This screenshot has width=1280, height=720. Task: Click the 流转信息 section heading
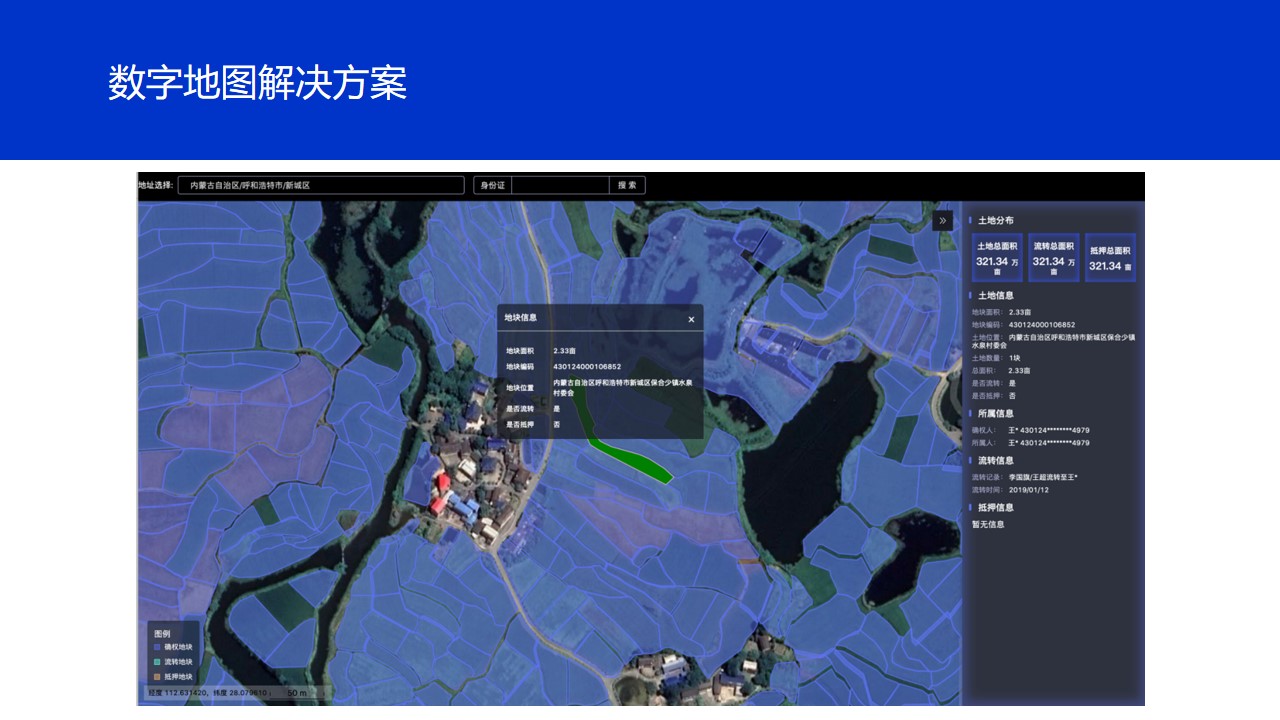[995, 460]
